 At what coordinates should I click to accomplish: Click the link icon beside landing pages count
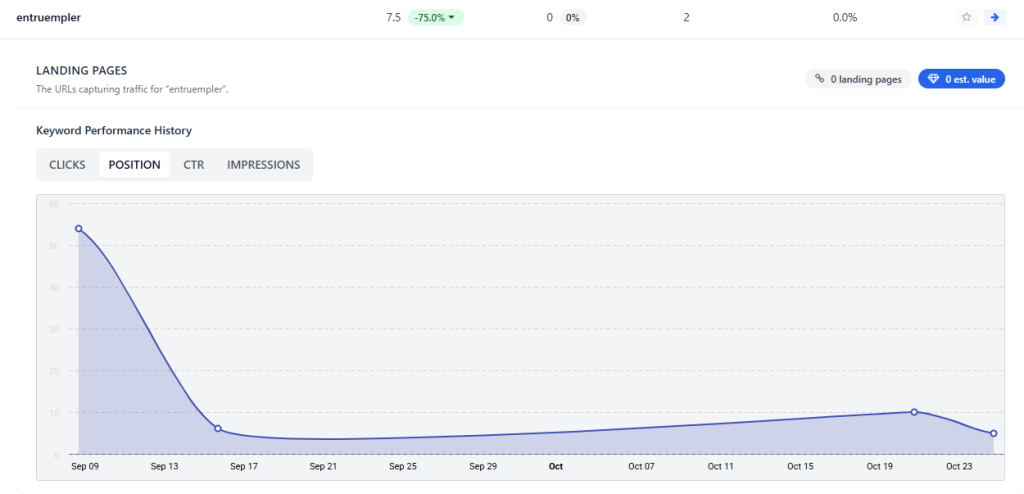point(820,79)
